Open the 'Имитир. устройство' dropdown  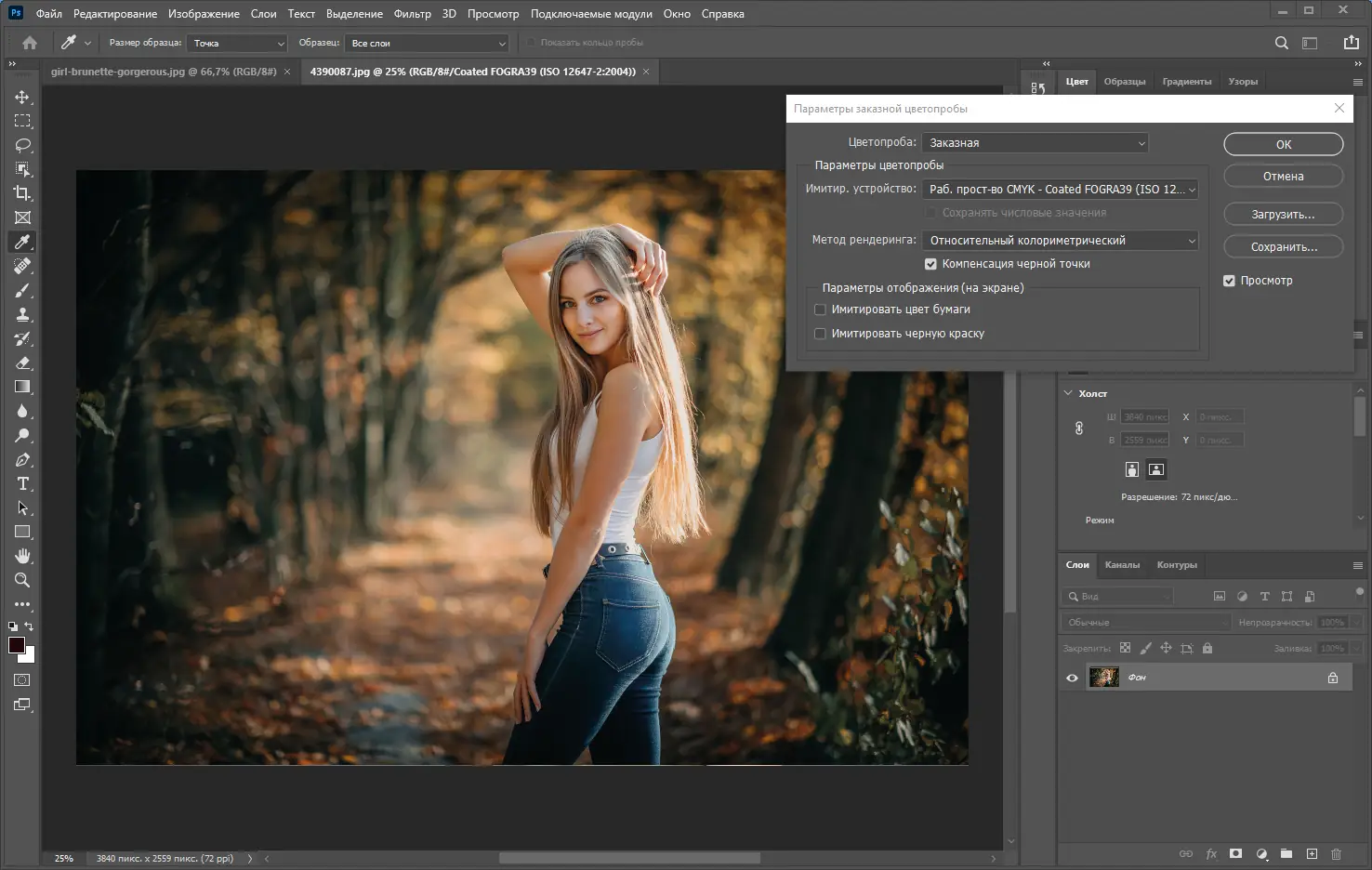coord(1061,190)
